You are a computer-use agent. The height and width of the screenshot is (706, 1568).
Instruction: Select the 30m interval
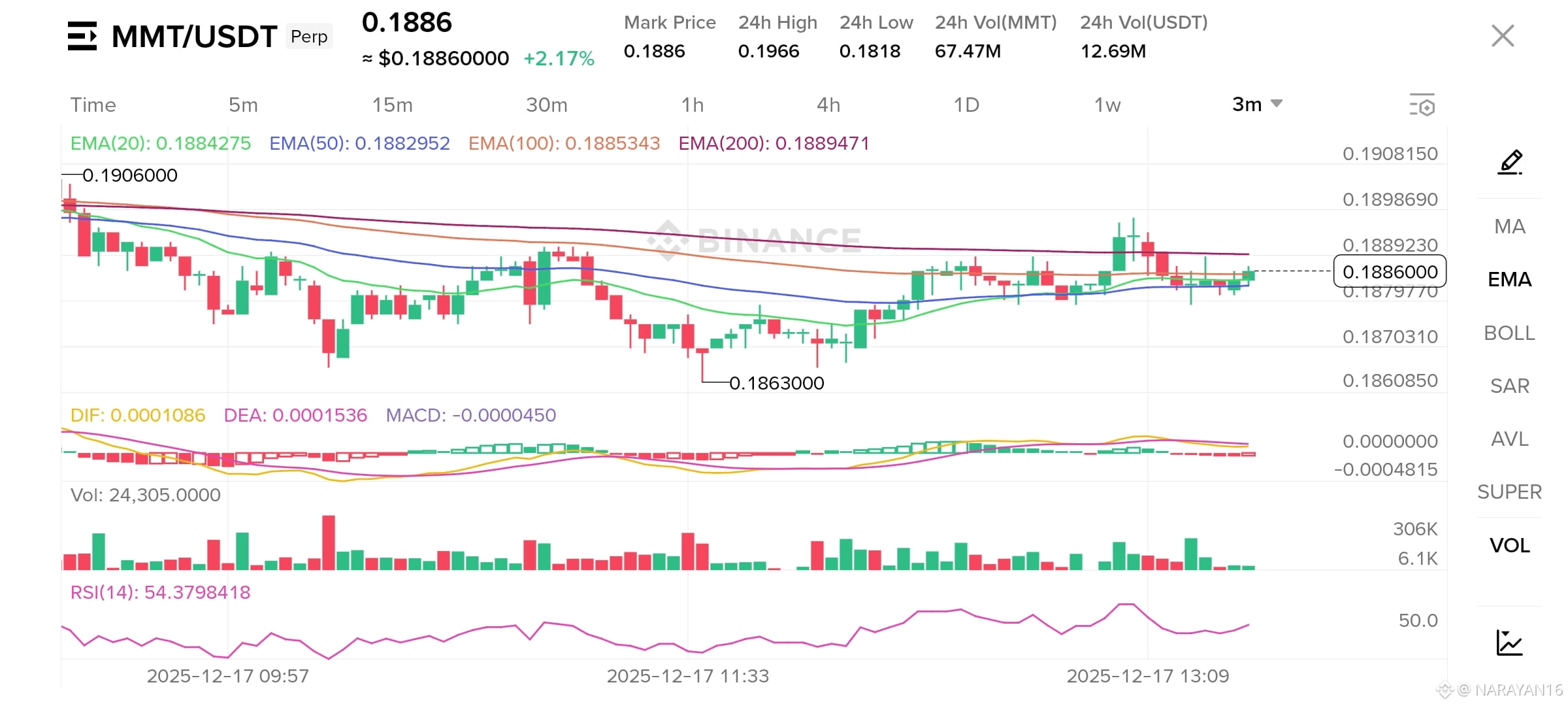click(x=547, y=105)
